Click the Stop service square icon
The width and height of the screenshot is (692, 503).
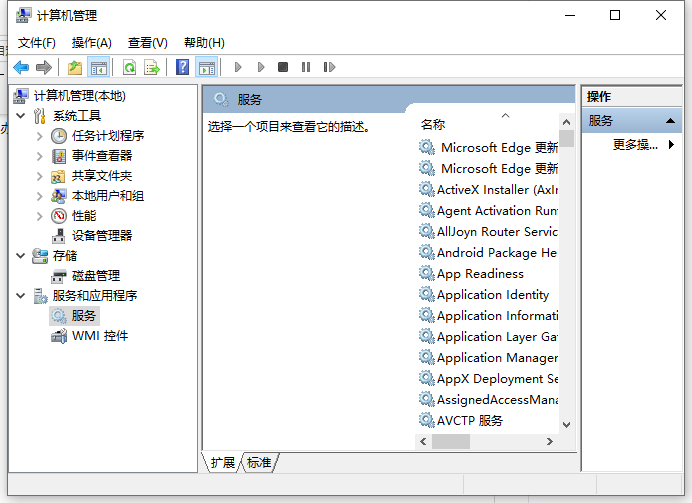point(283,67)
